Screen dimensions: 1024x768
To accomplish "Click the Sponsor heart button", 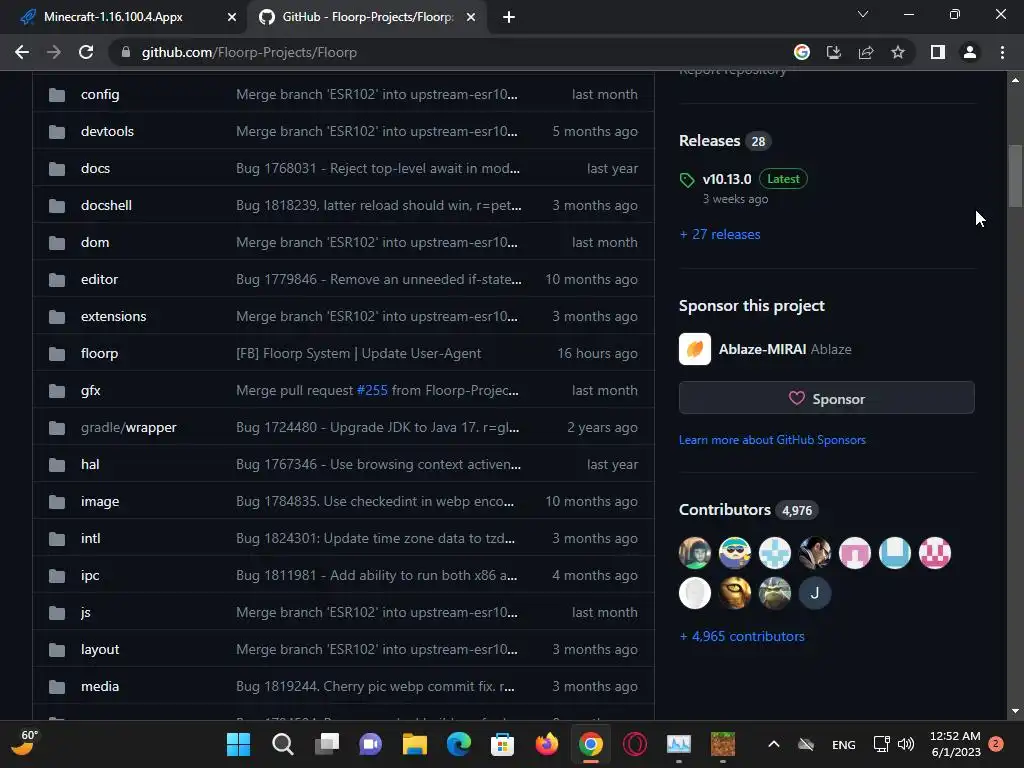I will [827, 398].
